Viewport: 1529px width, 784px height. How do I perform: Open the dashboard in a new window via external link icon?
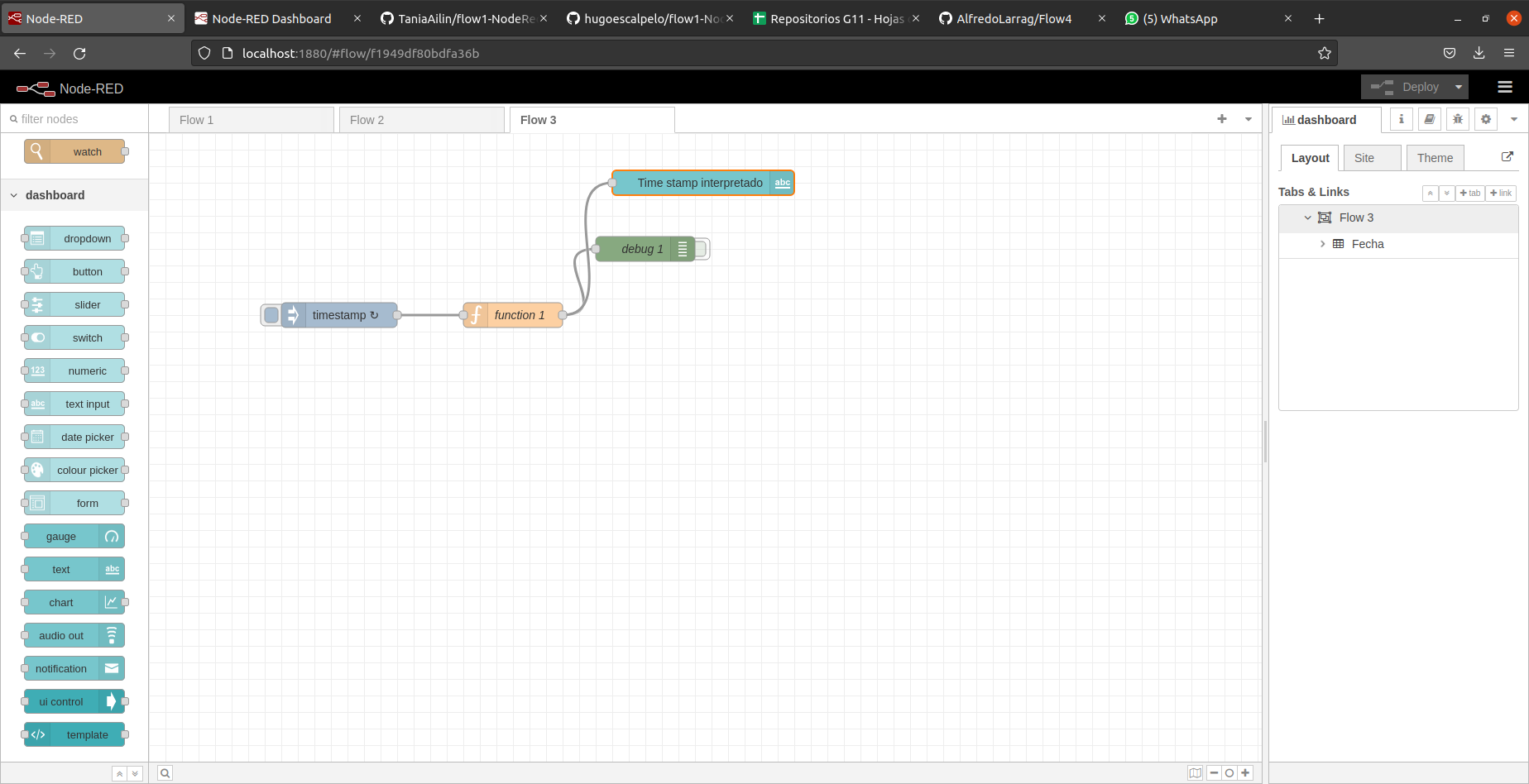1507,156
